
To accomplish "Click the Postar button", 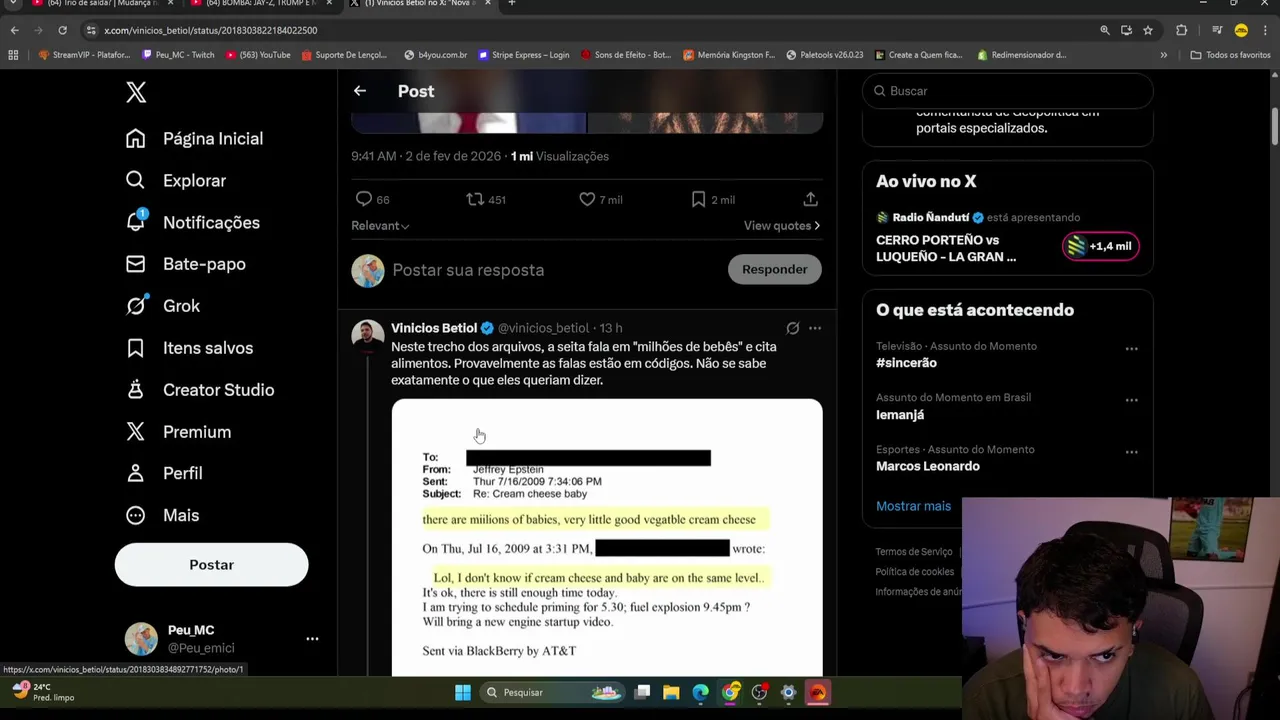I will point(211,565).
